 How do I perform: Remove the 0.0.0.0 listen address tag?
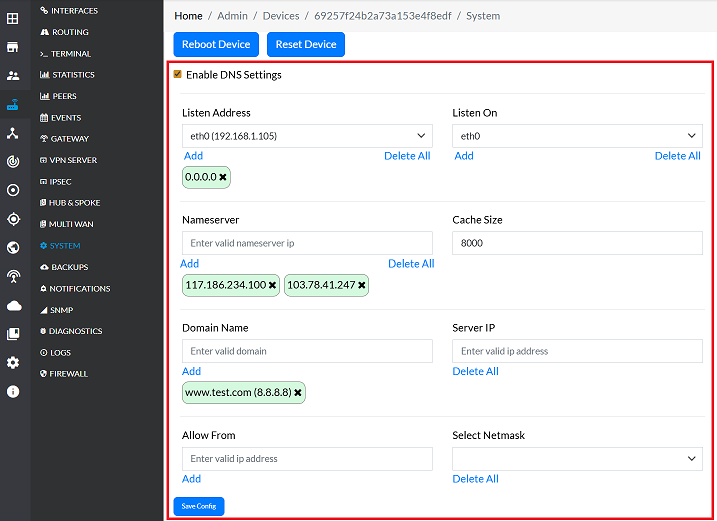[x=223, y=177]
